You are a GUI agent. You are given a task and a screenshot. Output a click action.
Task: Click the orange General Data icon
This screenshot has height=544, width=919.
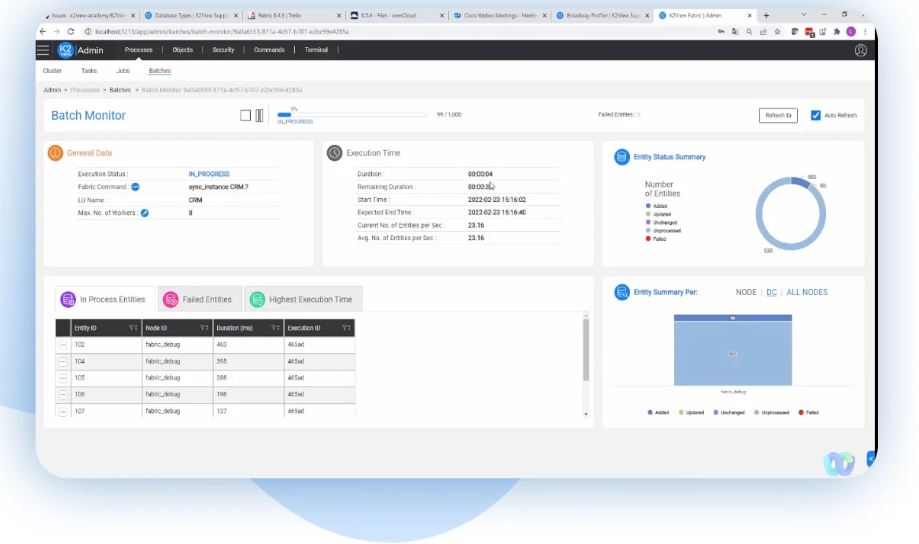click(55, 153)
